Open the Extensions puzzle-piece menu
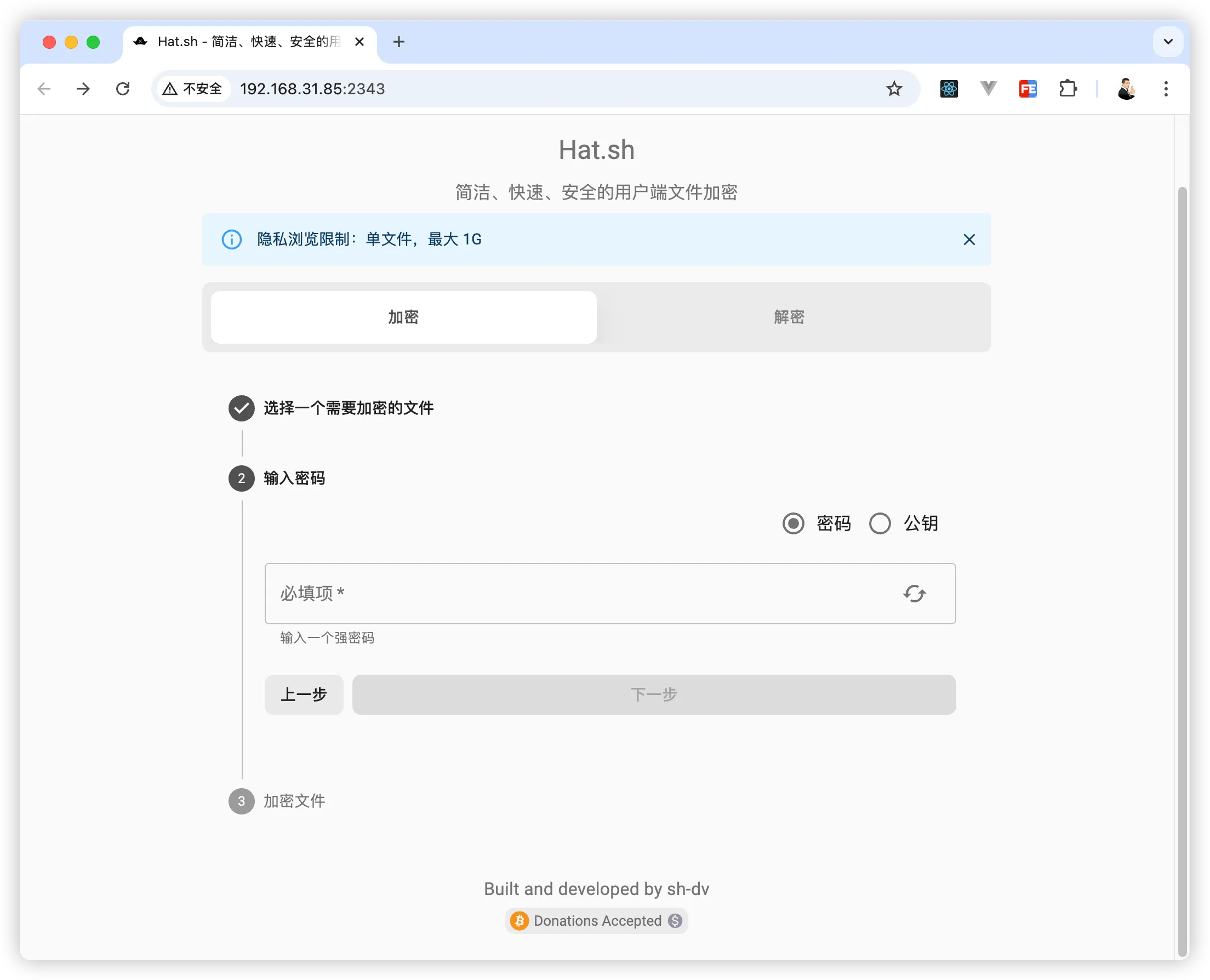This screenshot has width=1210, height=980. click(x=1068, y=89)
